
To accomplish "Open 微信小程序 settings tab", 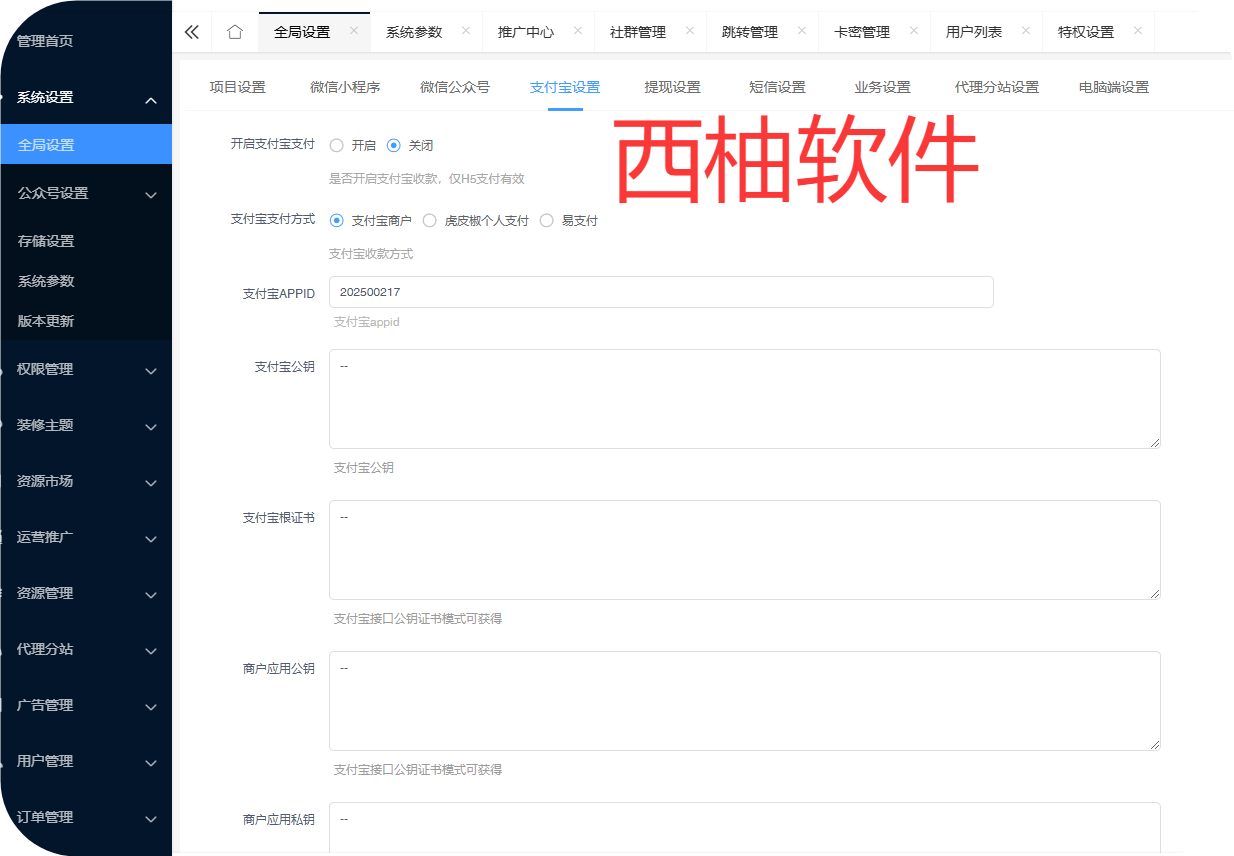I will (x=345, y=88).
